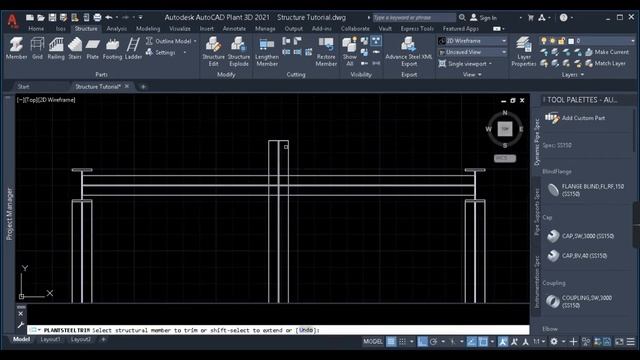Click the Undo option in command line
The image size is (640, 360).
coord(306,330)
